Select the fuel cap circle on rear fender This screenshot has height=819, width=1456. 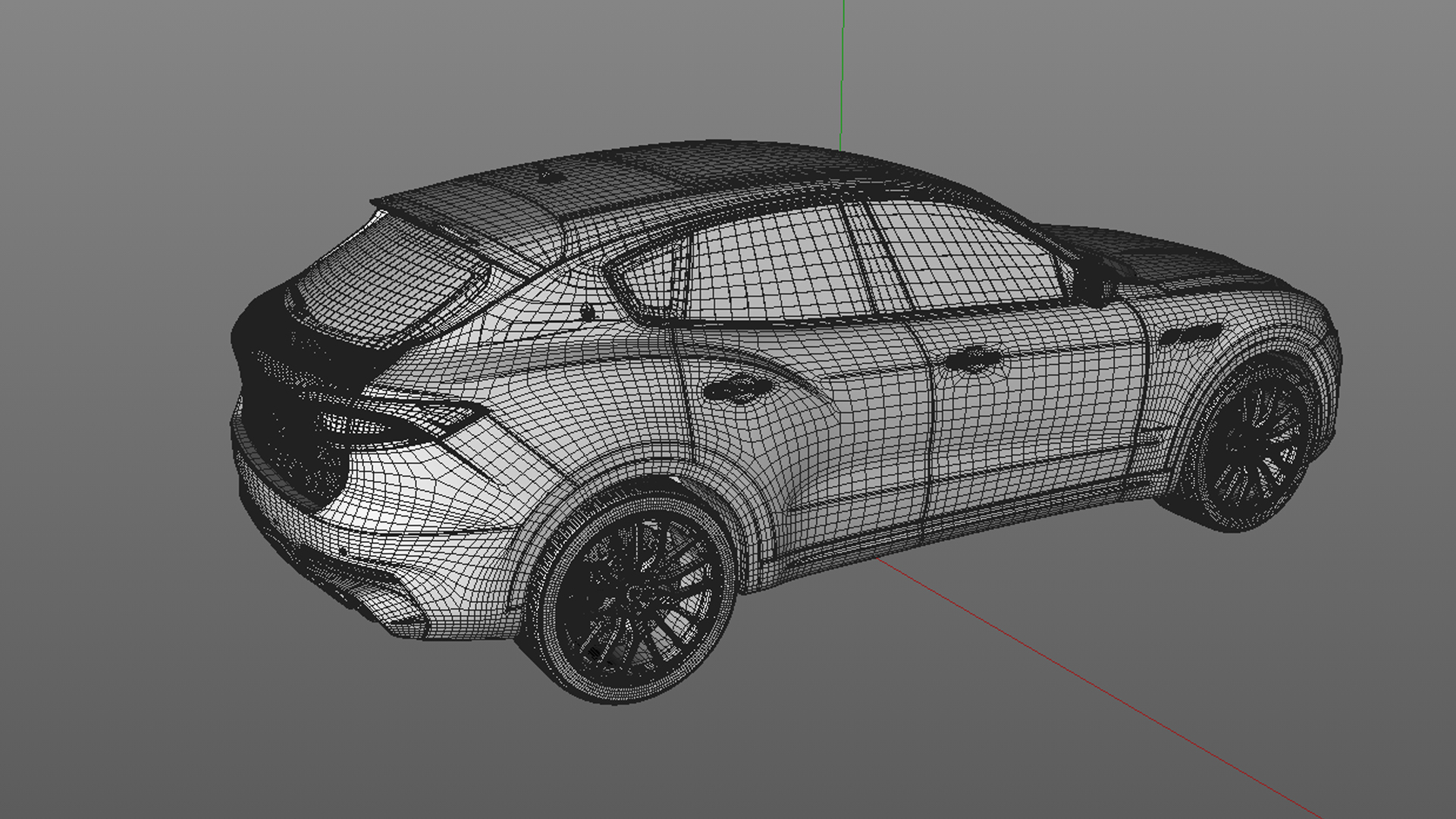point(587,312)
